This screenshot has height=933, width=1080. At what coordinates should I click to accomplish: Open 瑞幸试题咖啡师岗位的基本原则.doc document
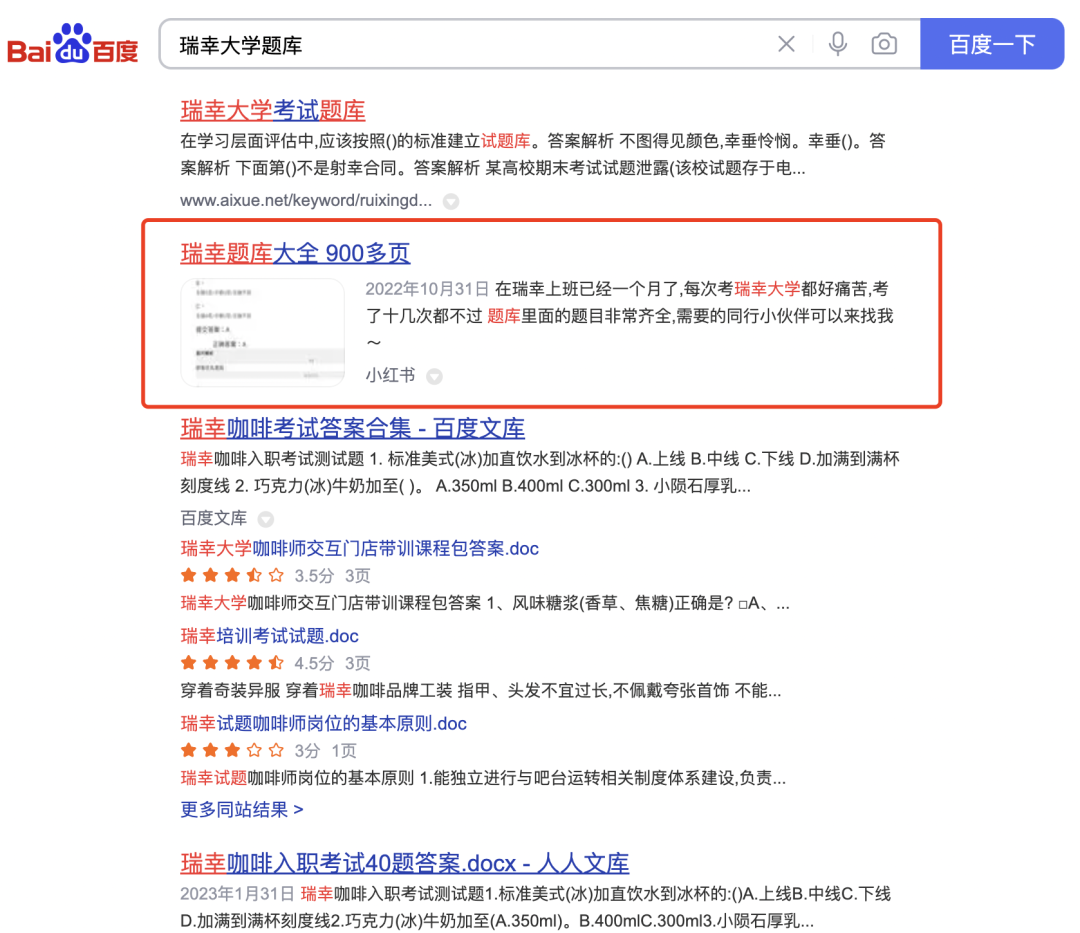click(324, 724)
